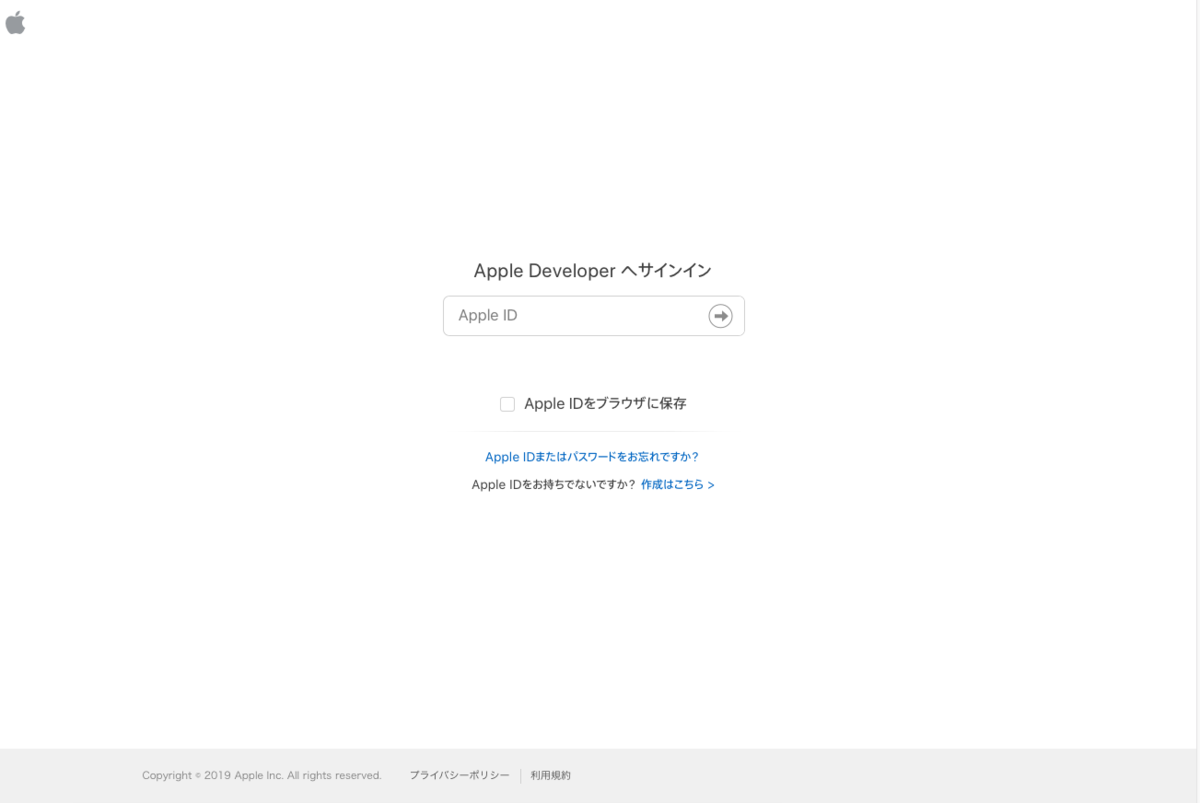Image resolution: width=1200 pixels, height=803 pixels.
Task: Click Apple IDまたはパスワードをお忘れですか? link
Action: coord(592,456)
